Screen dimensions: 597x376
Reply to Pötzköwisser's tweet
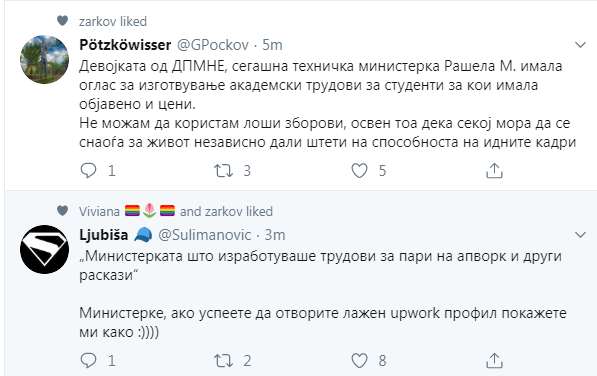pos(88,170)
